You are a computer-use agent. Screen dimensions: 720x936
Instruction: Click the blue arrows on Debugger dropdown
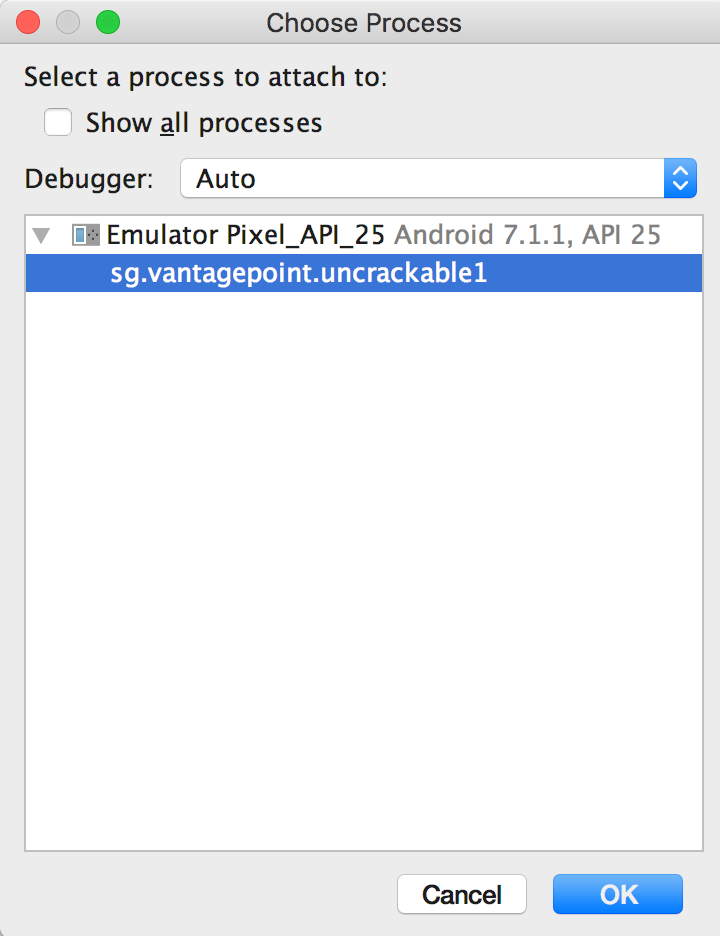point(680,179)
